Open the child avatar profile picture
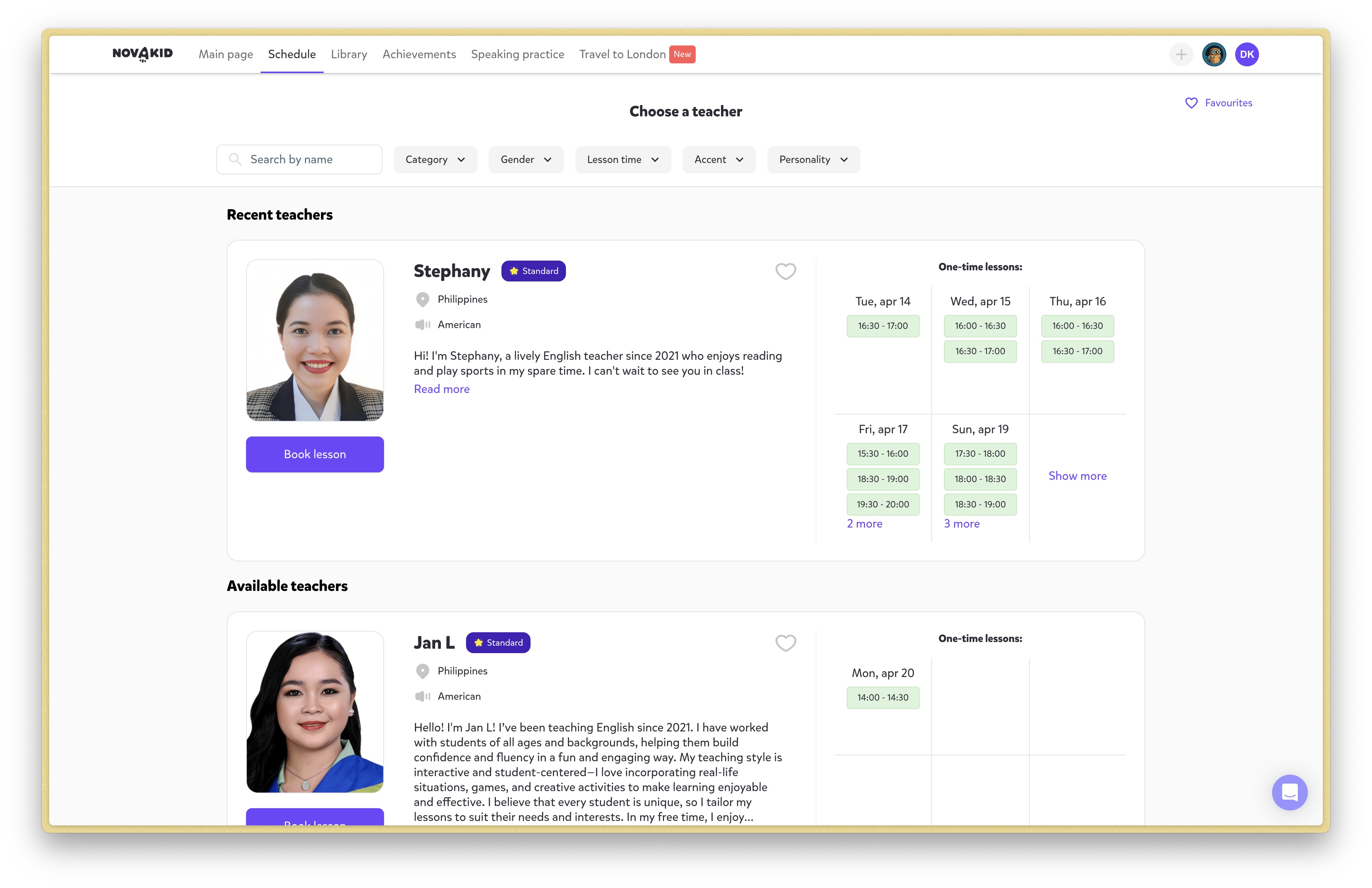Screen dimensions: 1372x888 coord(1214,54)
